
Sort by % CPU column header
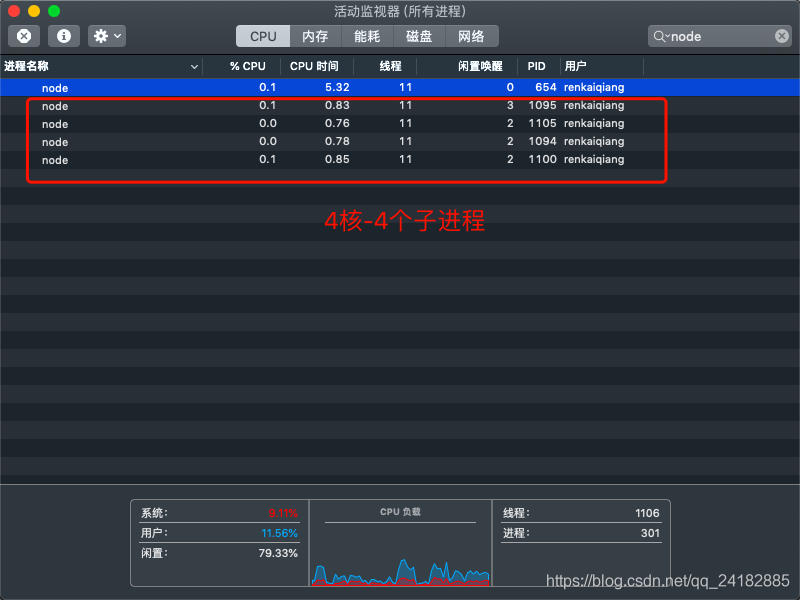242,66
